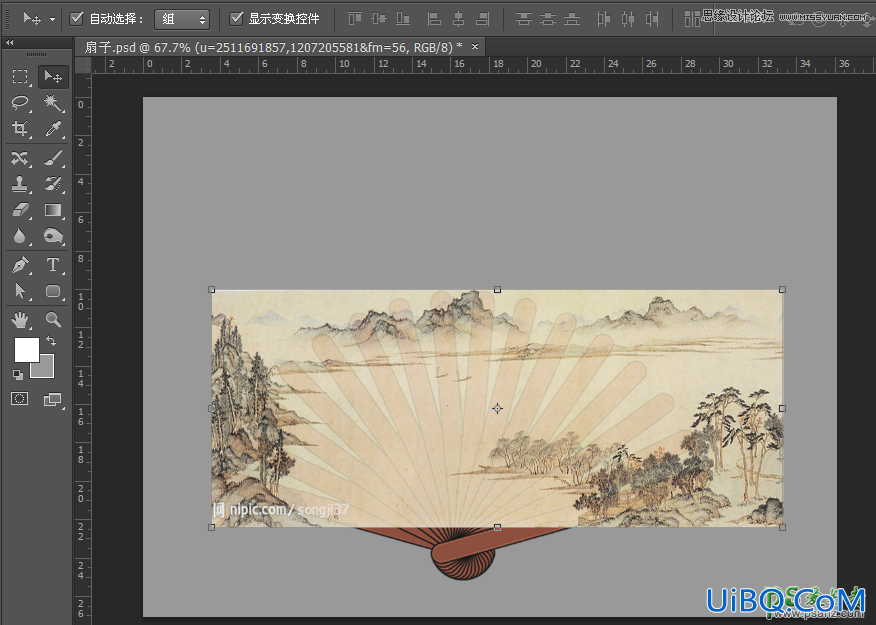Click the top-center transform handle
The height and width of the screenshot is (625, 876).
[497, 289]
